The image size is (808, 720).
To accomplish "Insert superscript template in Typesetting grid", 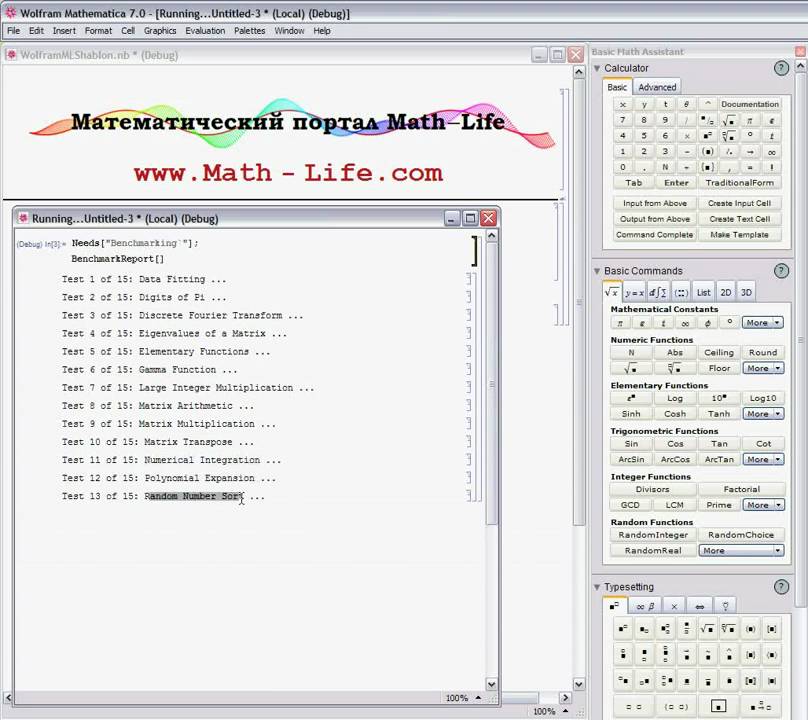I will tap(623, 629).
